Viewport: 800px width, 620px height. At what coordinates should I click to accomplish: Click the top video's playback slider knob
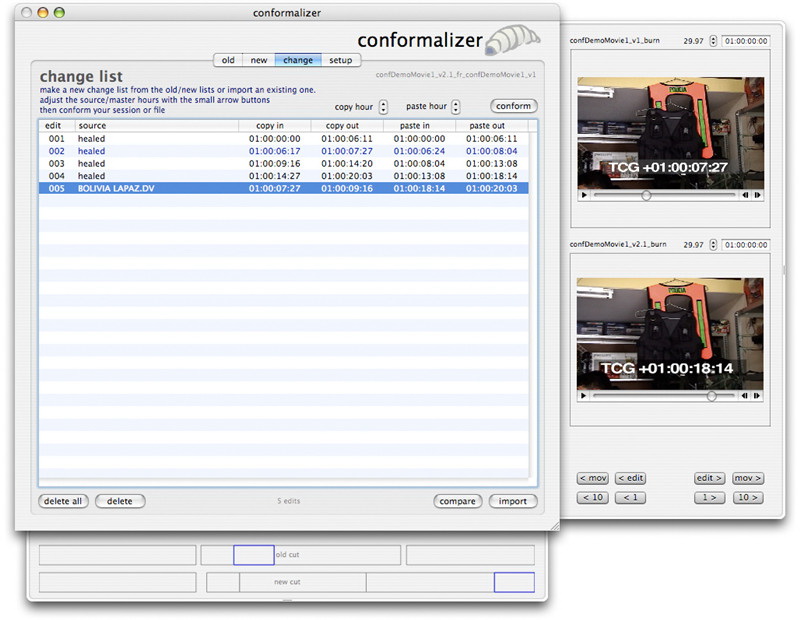646,195
